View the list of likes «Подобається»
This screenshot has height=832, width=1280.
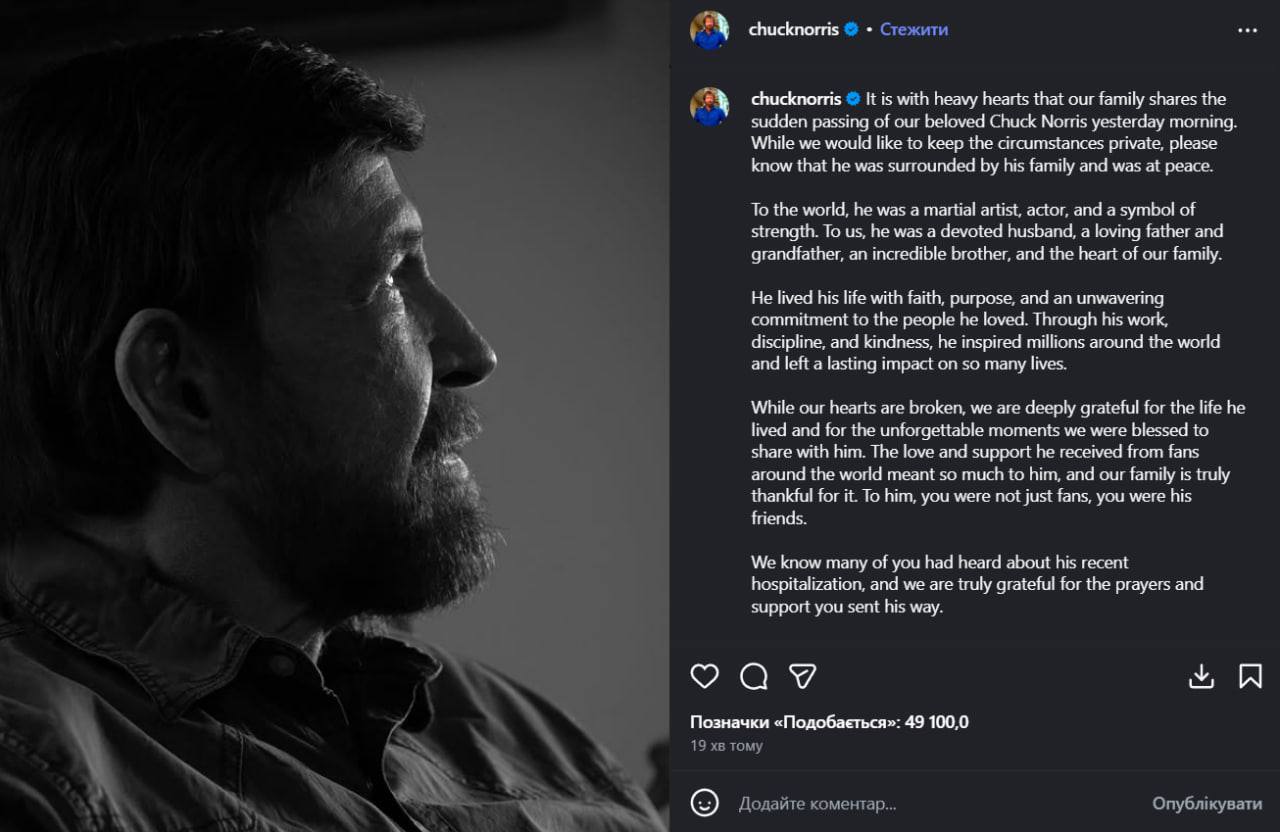tap(829, 722)
